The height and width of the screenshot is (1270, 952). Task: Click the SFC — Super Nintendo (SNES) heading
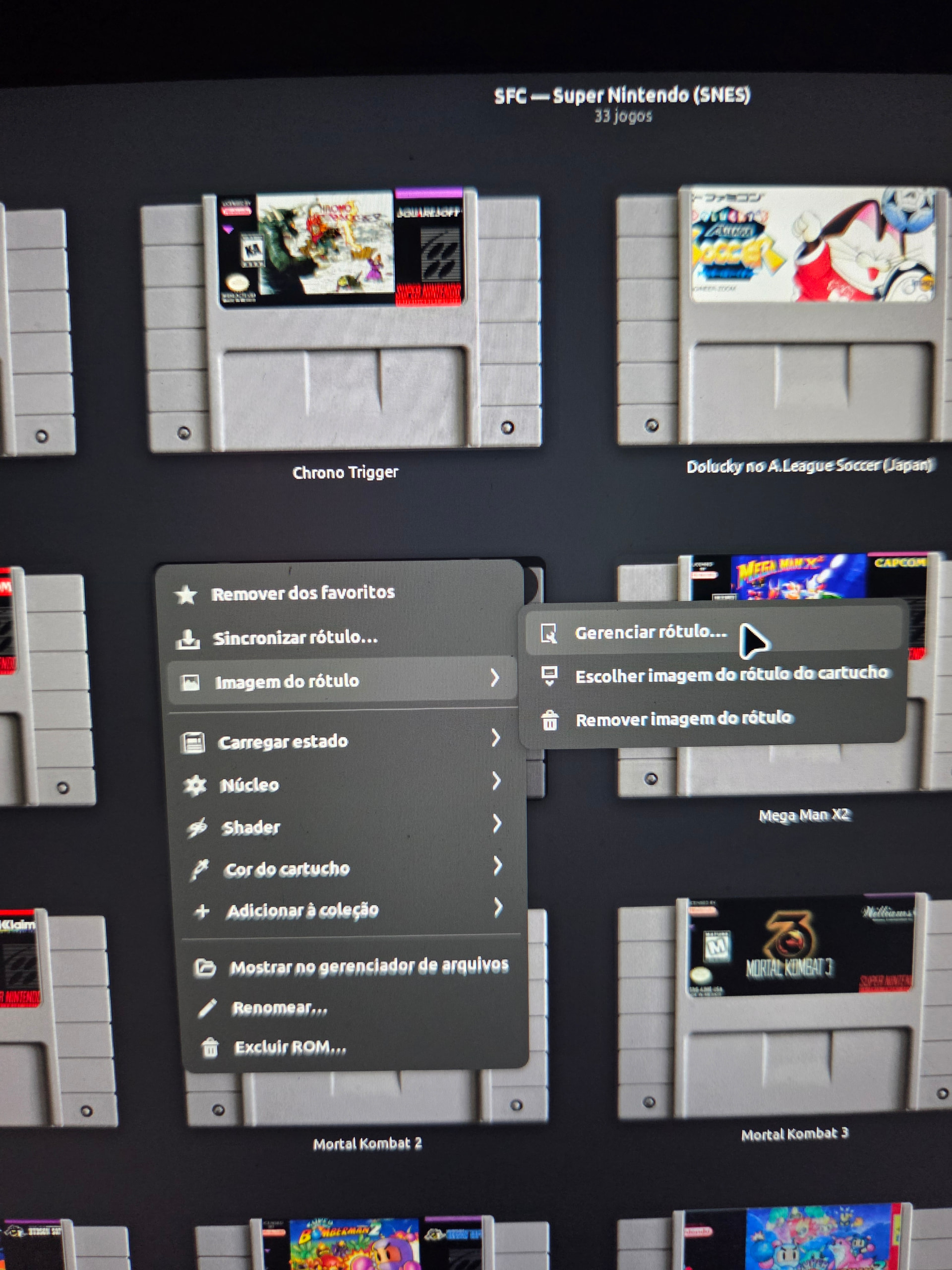click(x=622, y=95)
